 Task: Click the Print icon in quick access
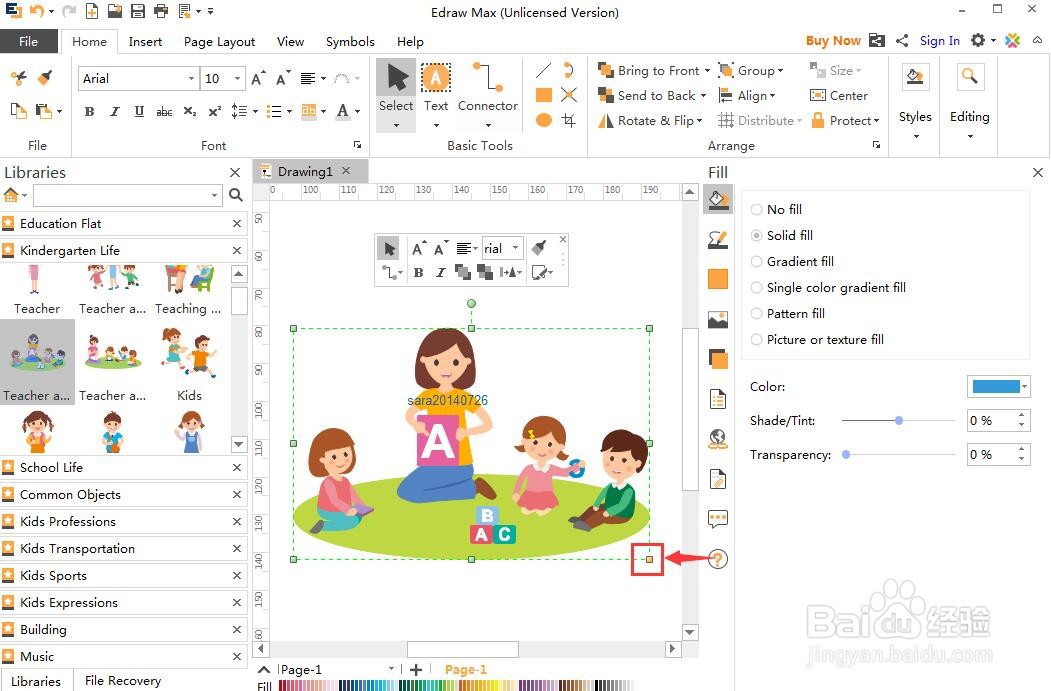click(161, 11)
